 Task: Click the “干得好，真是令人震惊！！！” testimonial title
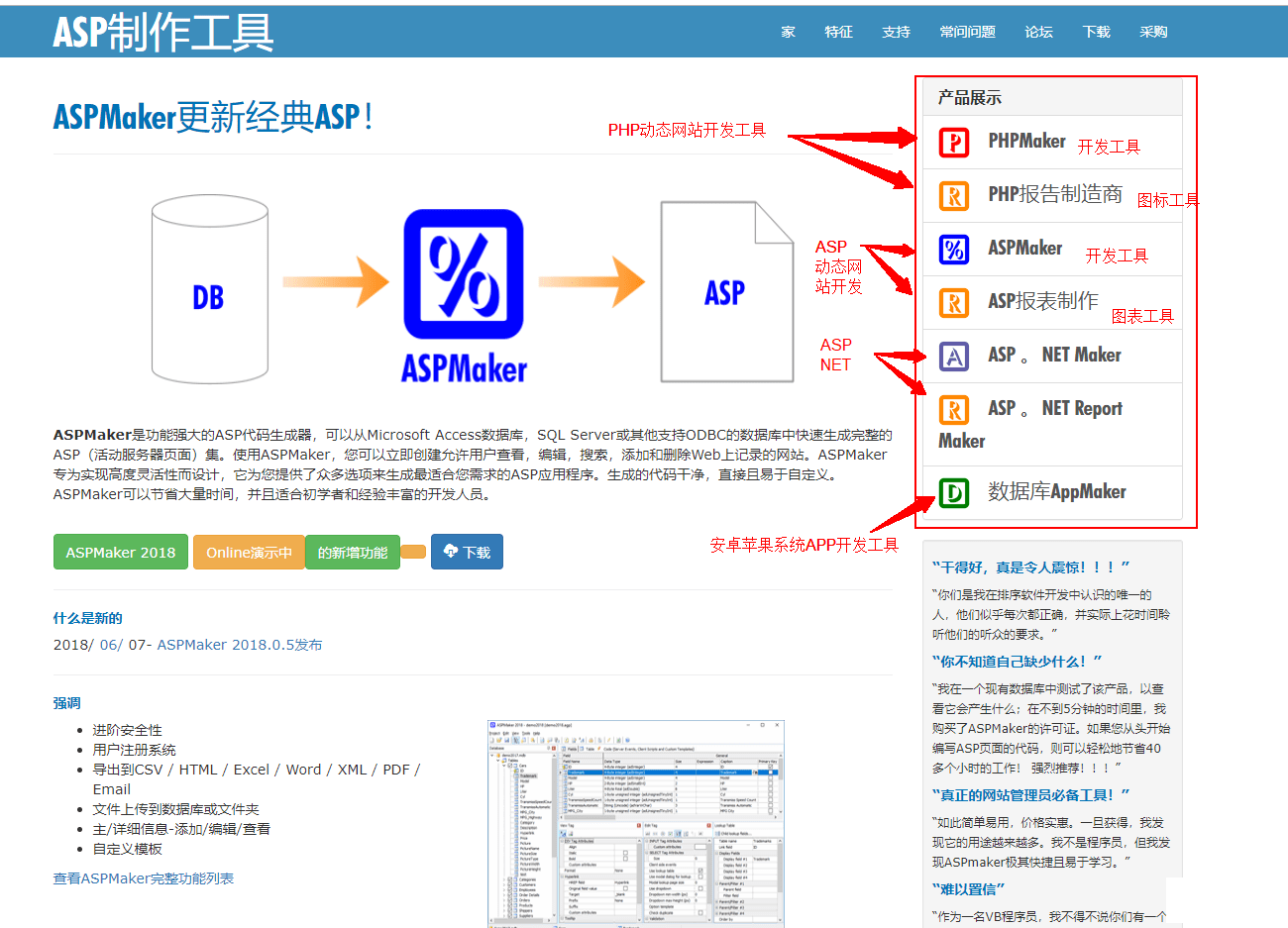pyautogui.click(x=1030, y=567)
